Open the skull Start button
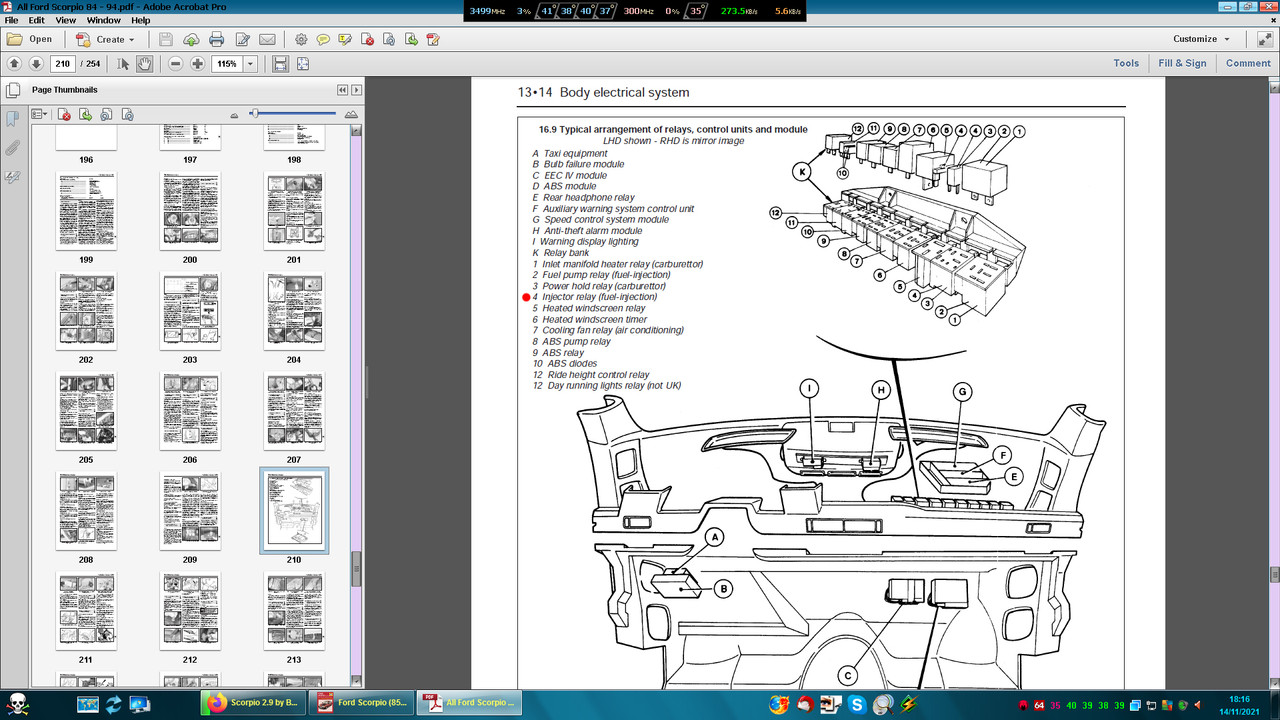 coord(19,704)
